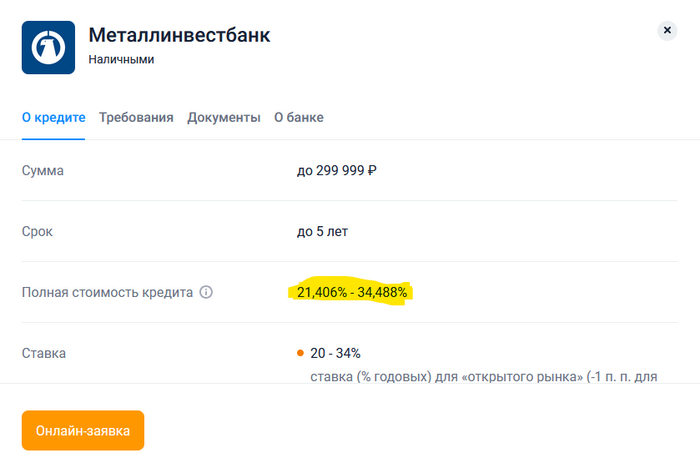Open the Документы tab
The width and height of the screenshot is (700, 463).
[224, 118]
